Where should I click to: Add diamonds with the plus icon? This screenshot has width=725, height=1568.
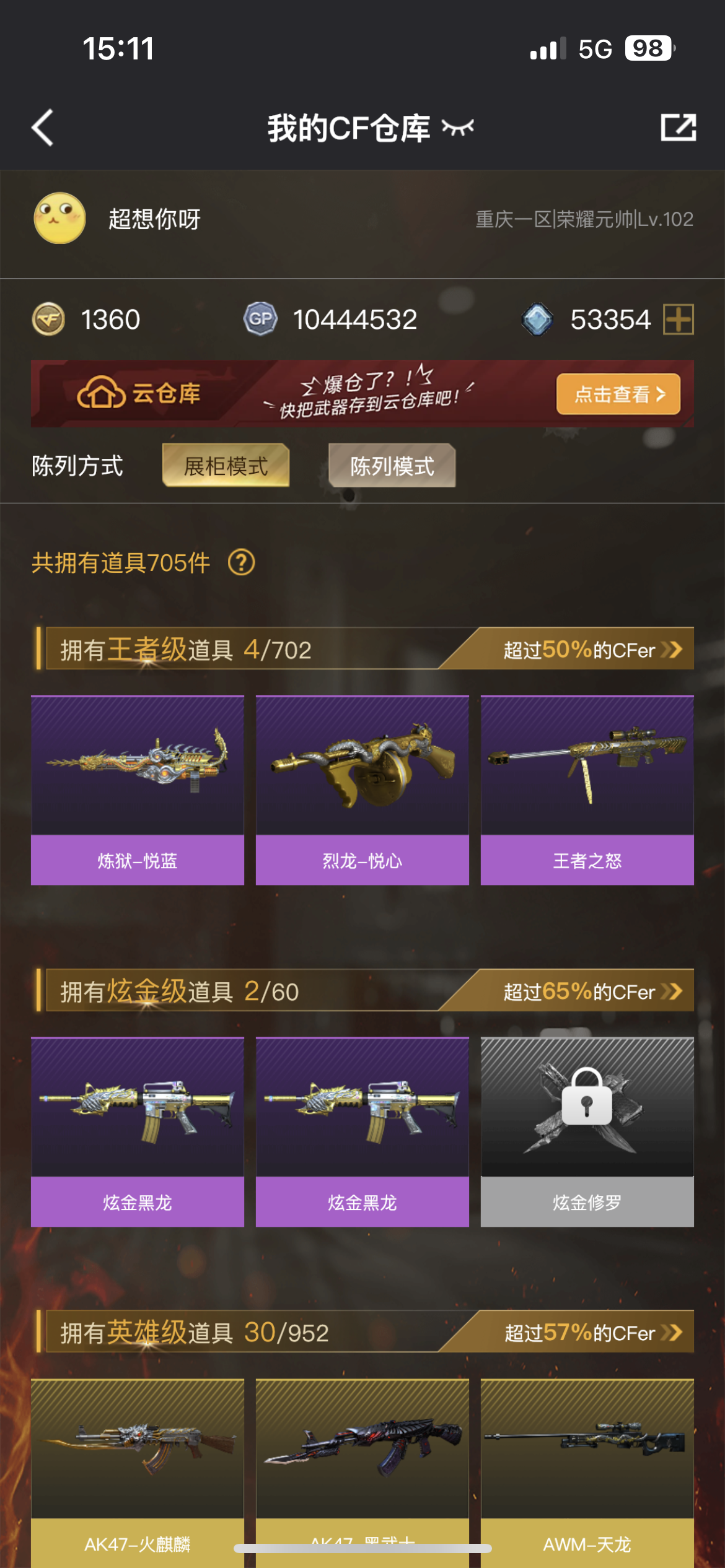click(679, 320)
